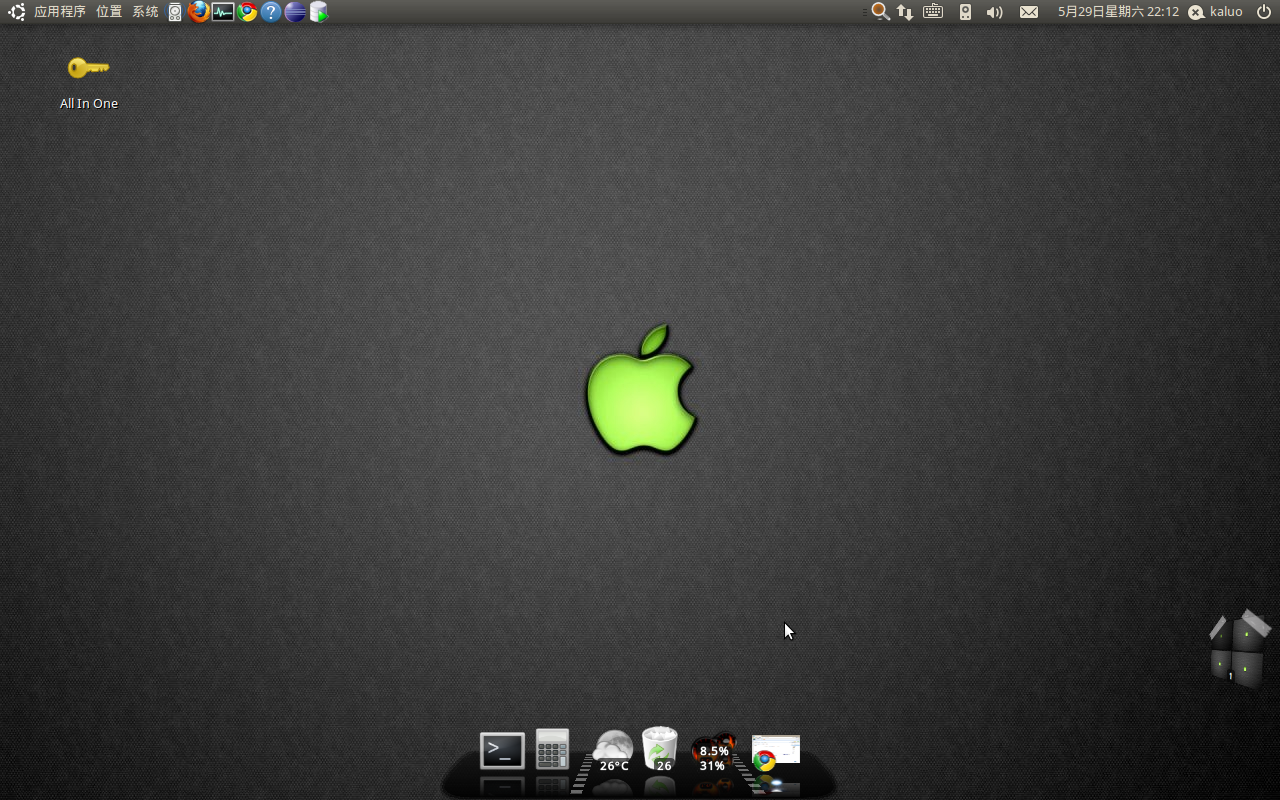
Task: Open the kaluo user status menu
Action: click(x=1215, y=12)
